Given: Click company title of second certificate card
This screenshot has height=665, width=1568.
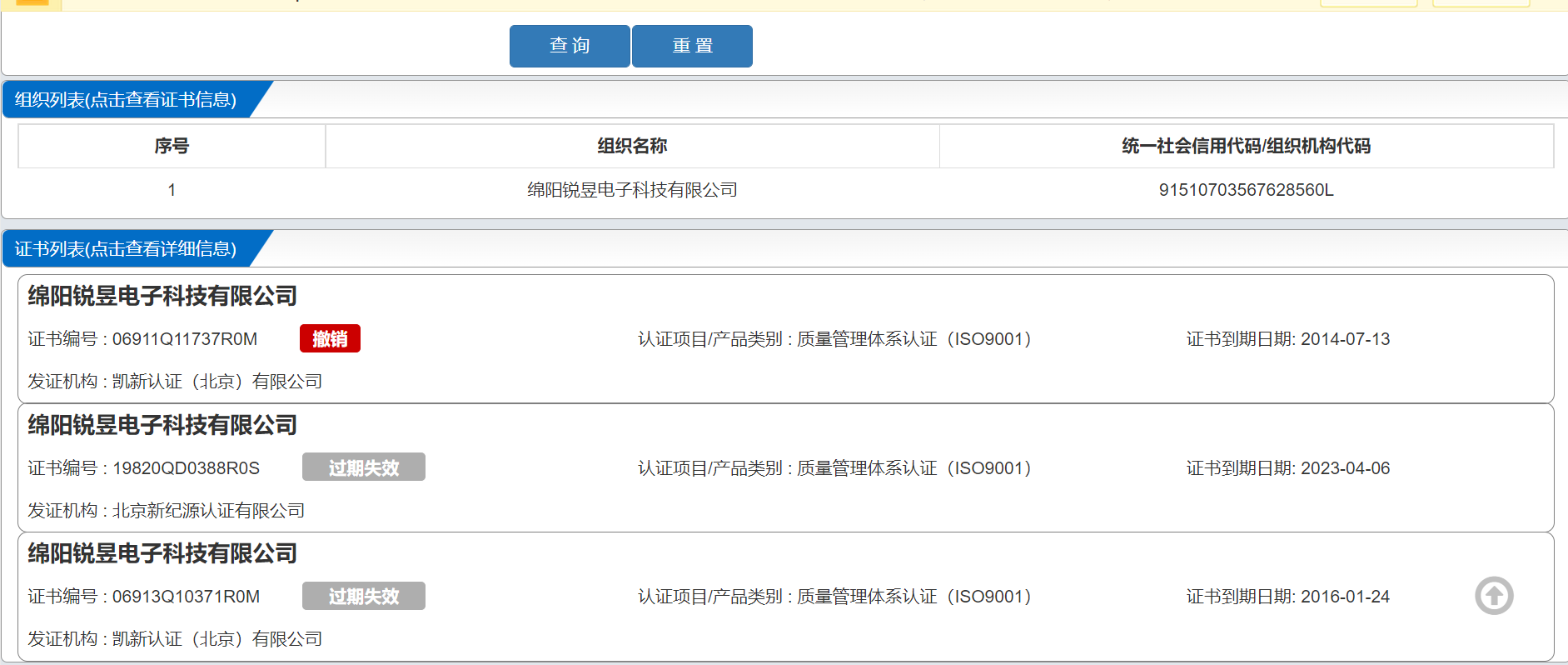Looking at the screenshot, I should [162, 425].
